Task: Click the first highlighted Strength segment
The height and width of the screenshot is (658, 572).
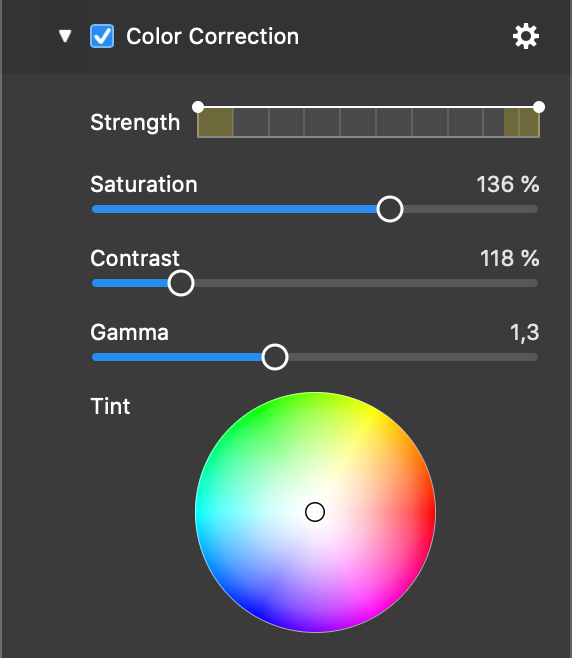Action: [x=215, y=122]
